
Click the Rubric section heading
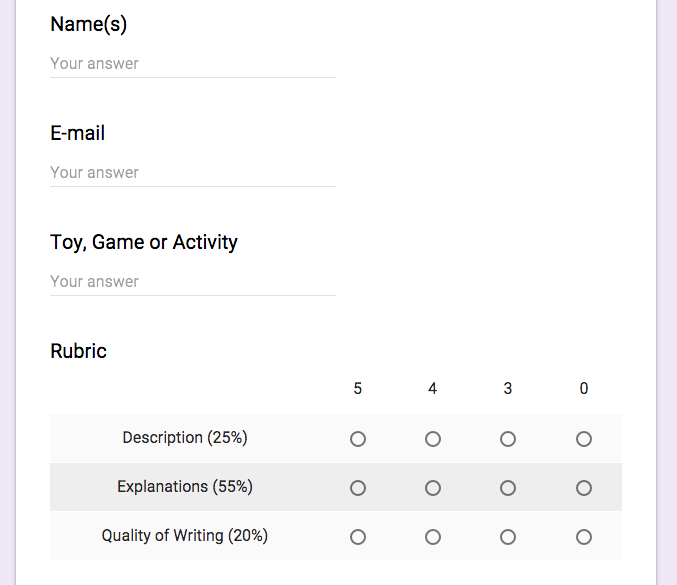tap(78, 351)
